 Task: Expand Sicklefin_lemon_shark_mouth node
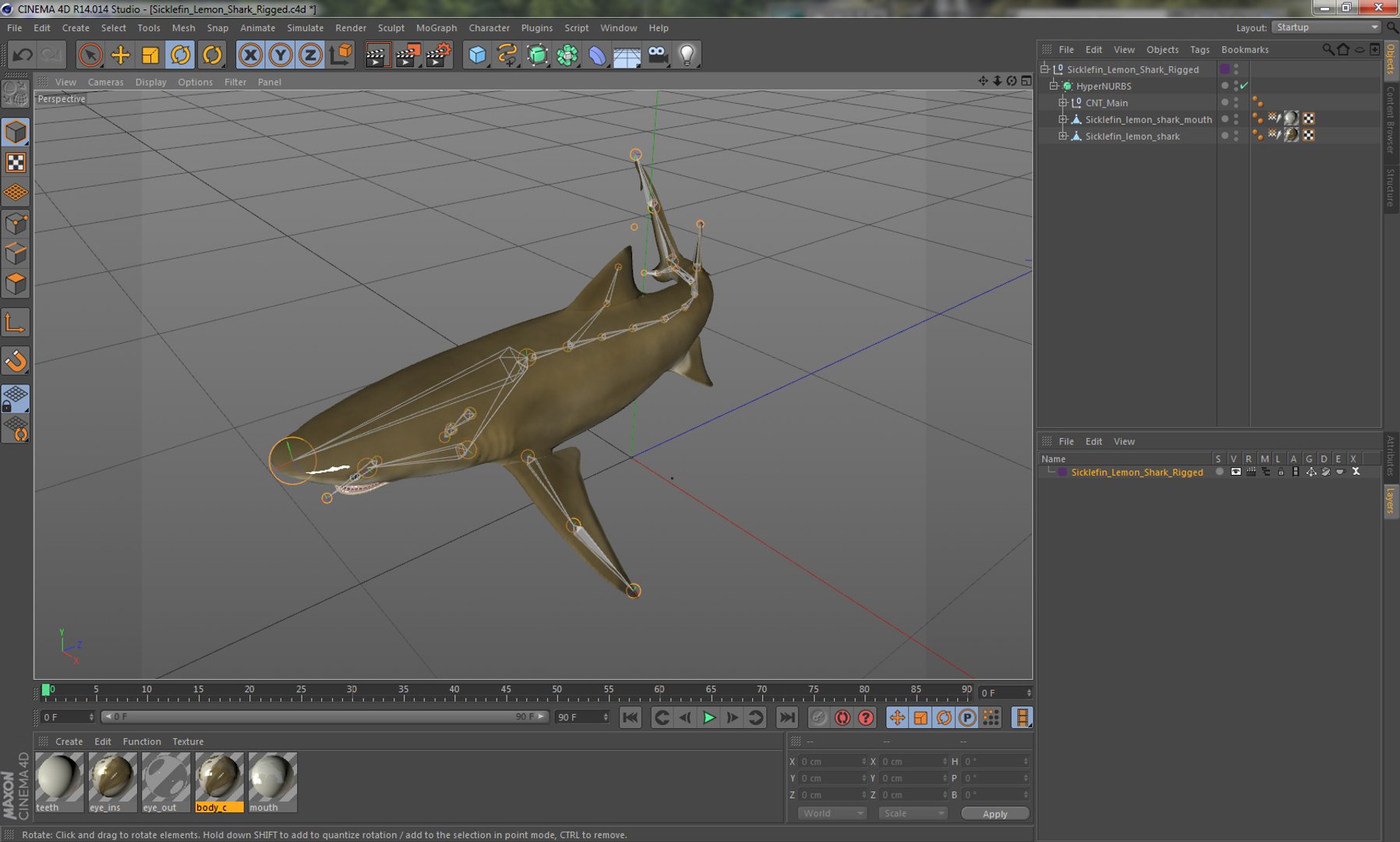[x=1062, y=119]
